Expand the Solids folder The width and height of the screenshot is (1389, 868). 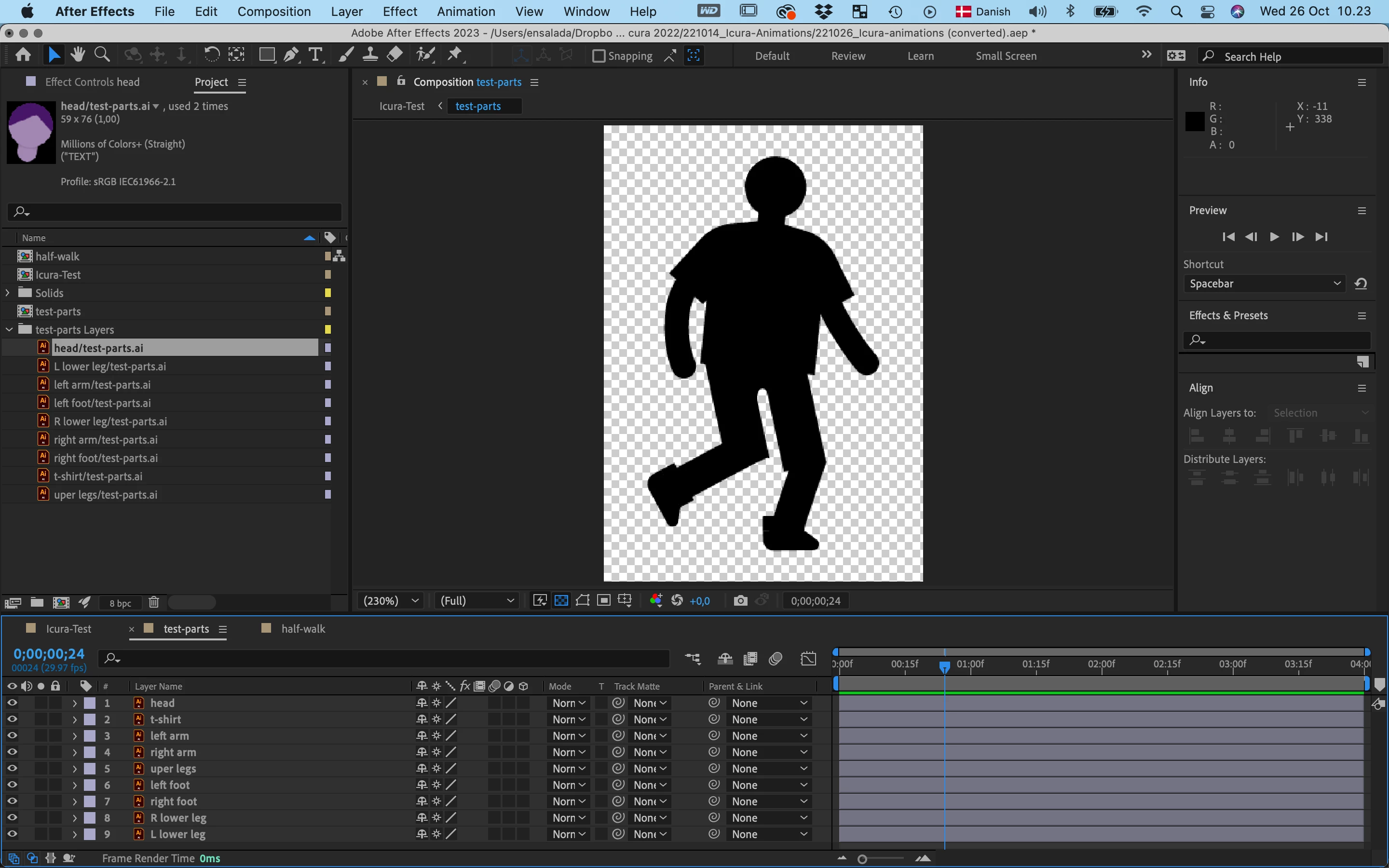(7, 293)
